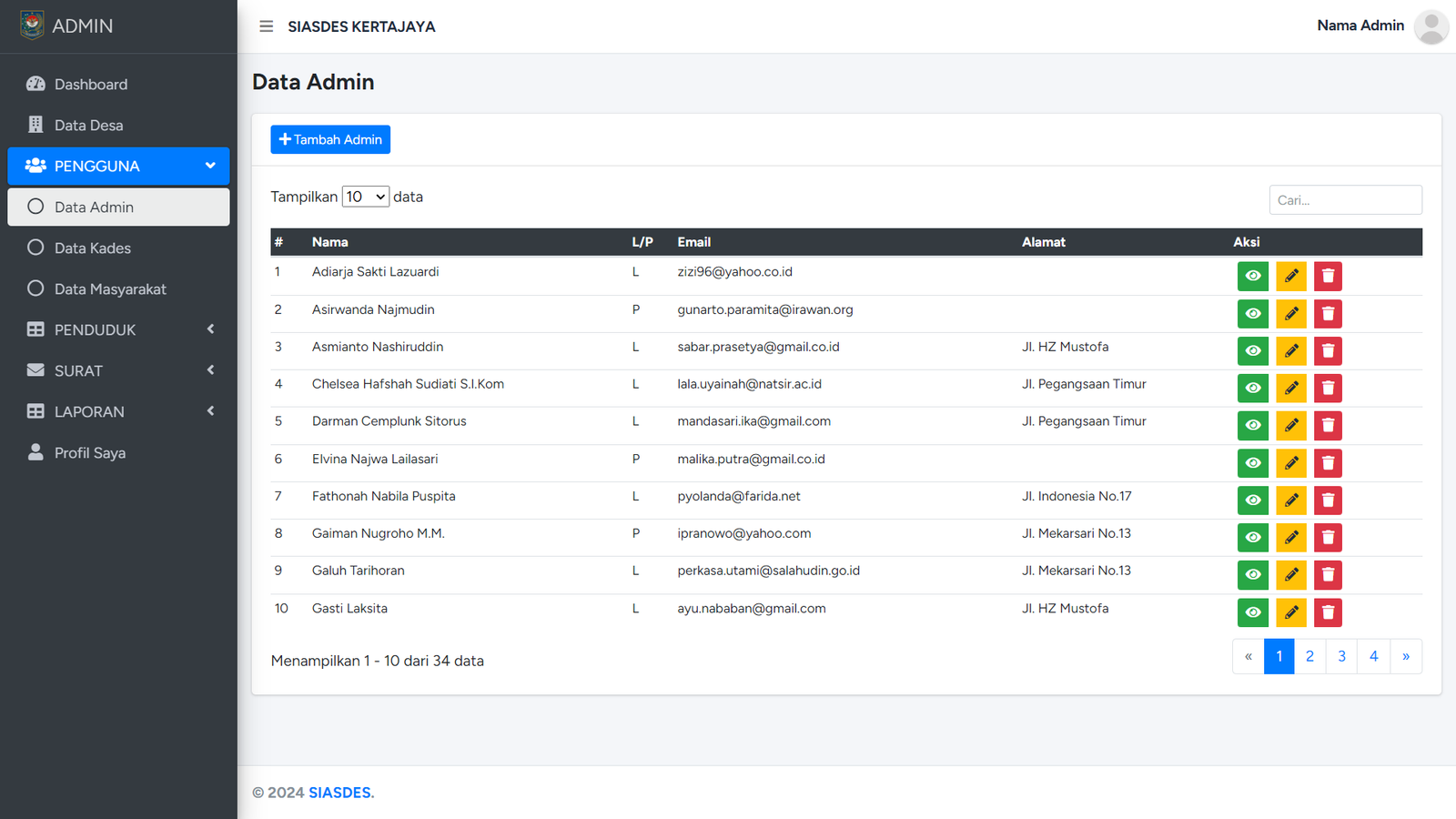The width and height of the screenshot is (1456, 819).
Task: Remove Galuh Tarihoran via the delete icon
Action: coord(1328,575)
